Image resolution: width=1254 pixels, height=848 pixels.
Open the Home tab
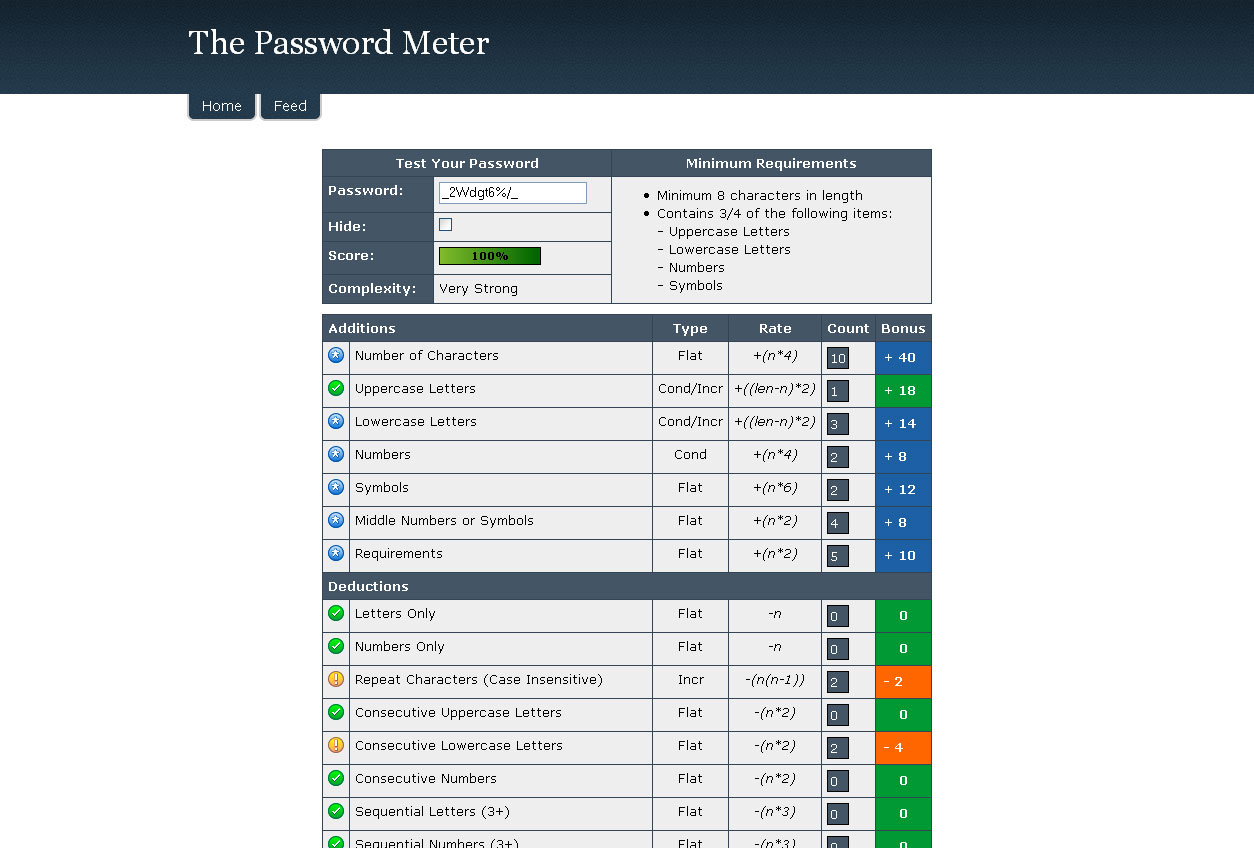pyautogui.click(x=222, y=106)
